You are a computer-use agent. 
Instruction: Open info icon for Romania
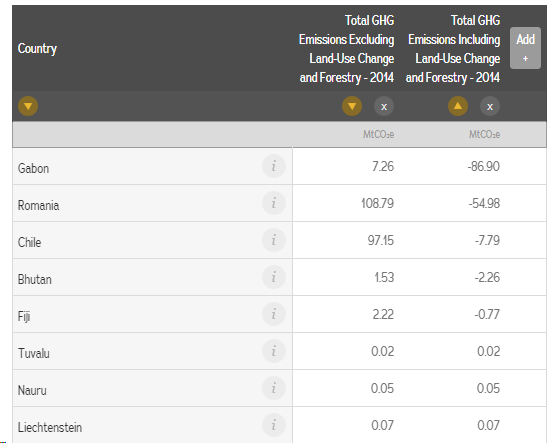pos(274,203)
